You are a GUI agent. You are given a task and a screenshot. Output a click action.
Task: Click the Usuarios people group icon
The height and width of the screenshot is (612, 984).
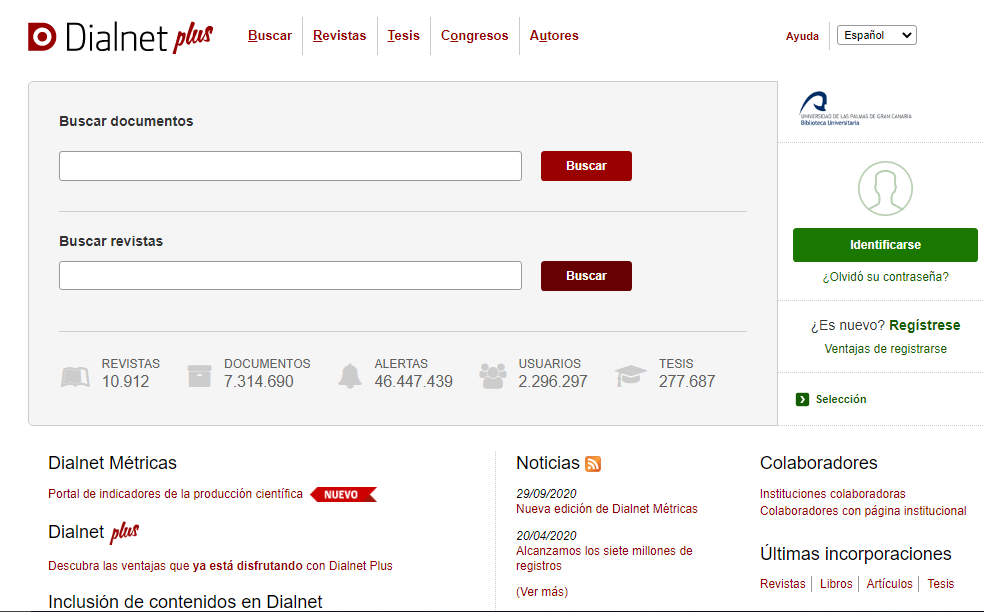pyautogui.click(x=493, y=376)
